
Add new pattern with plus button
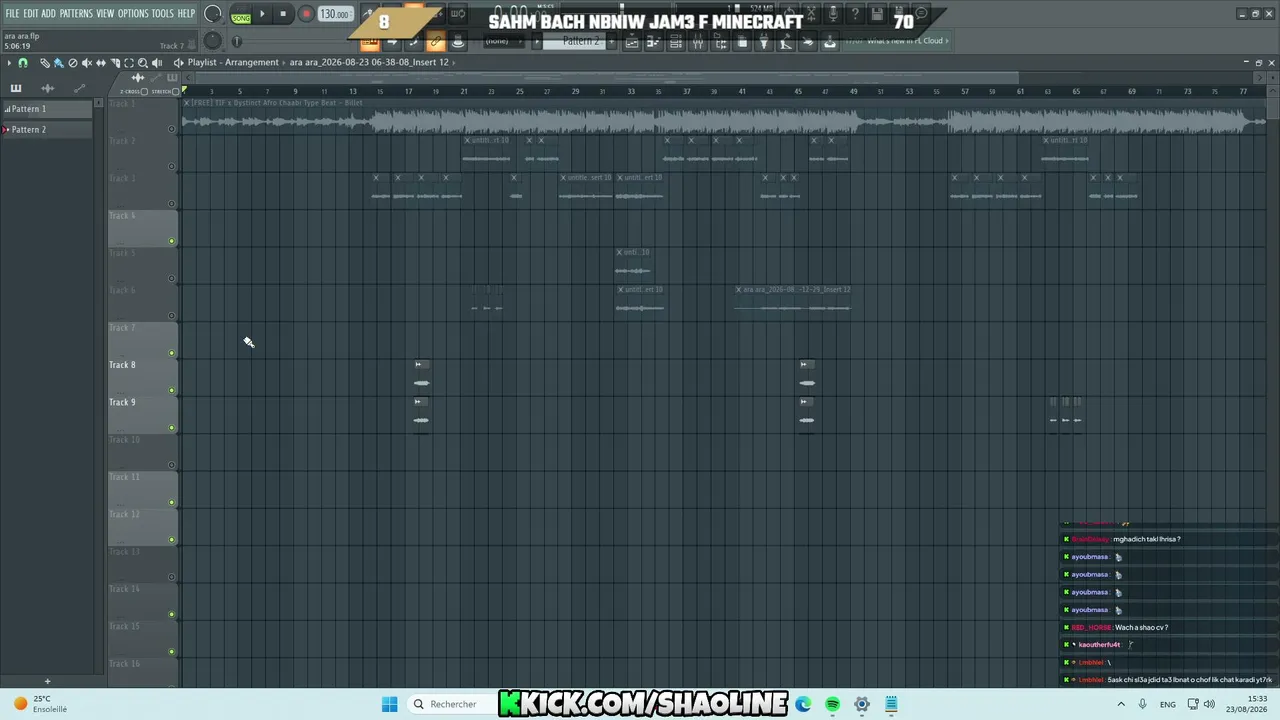(611, 41)
